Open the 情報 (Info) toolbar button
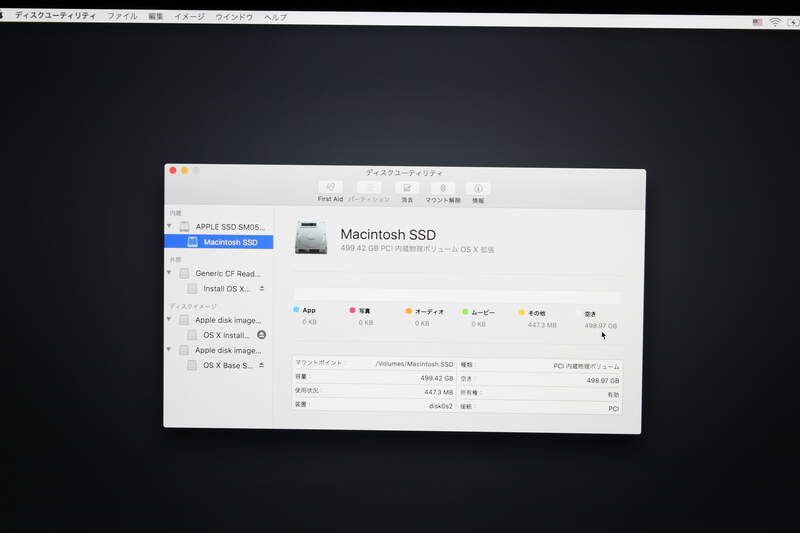 click(478, 188)
